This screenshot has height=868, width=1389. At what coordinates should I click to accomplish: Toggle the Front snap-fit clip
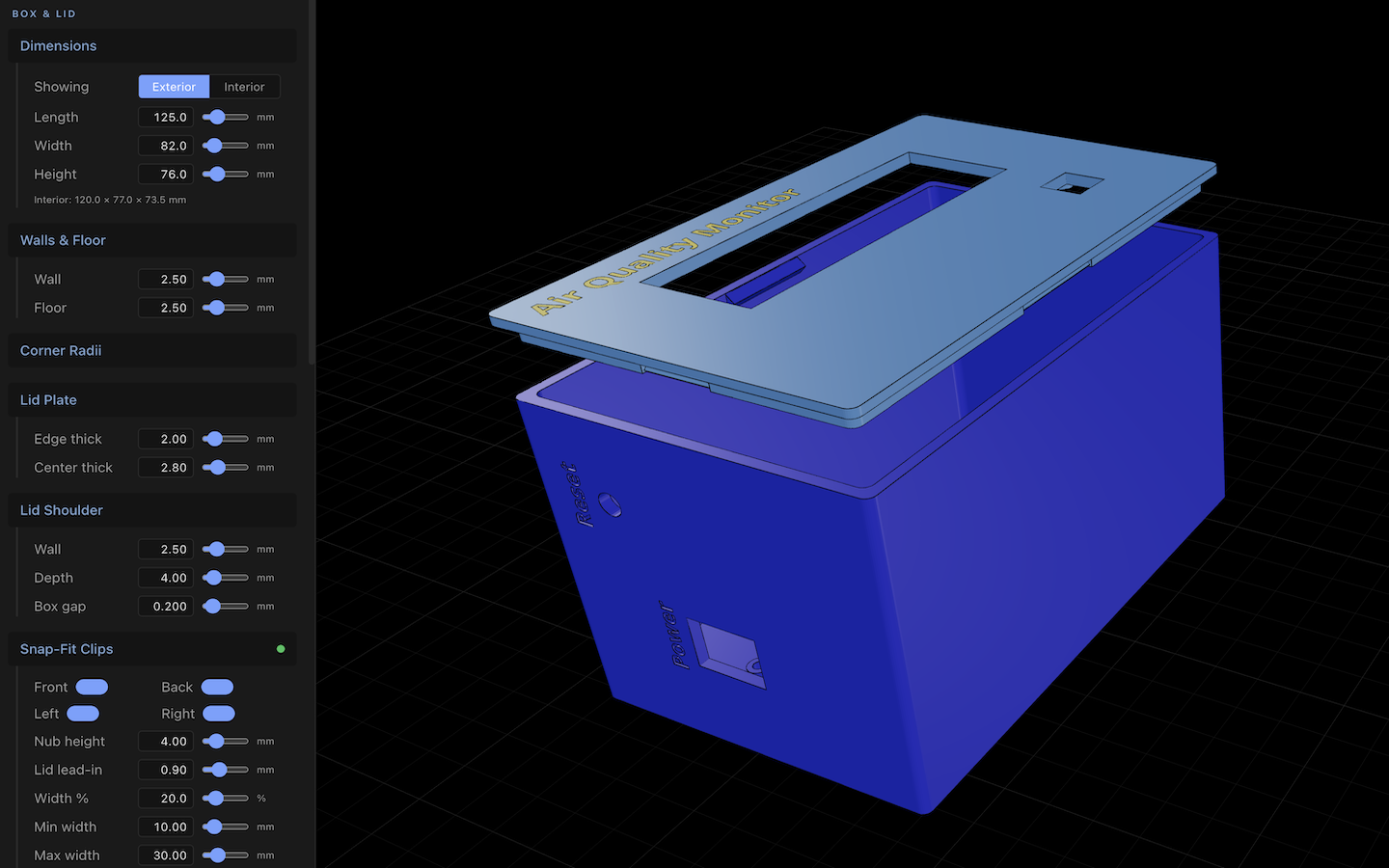click(92, 687)
